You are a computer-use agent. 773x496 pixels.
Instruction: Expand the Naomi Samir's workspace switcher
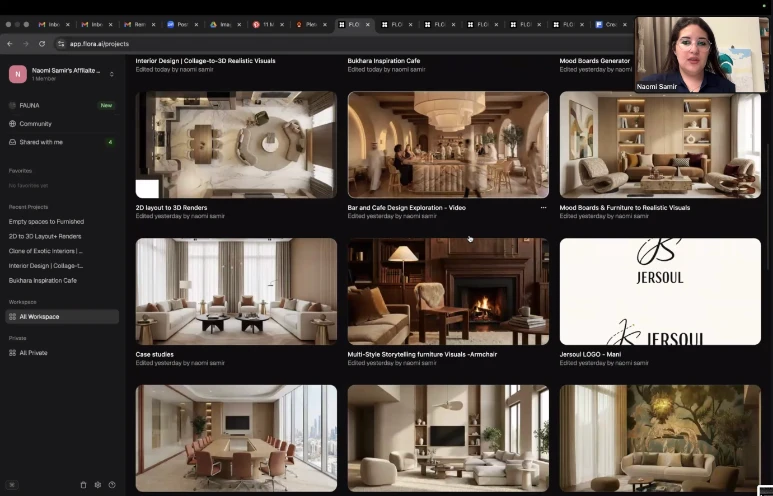tap(111, 74)
